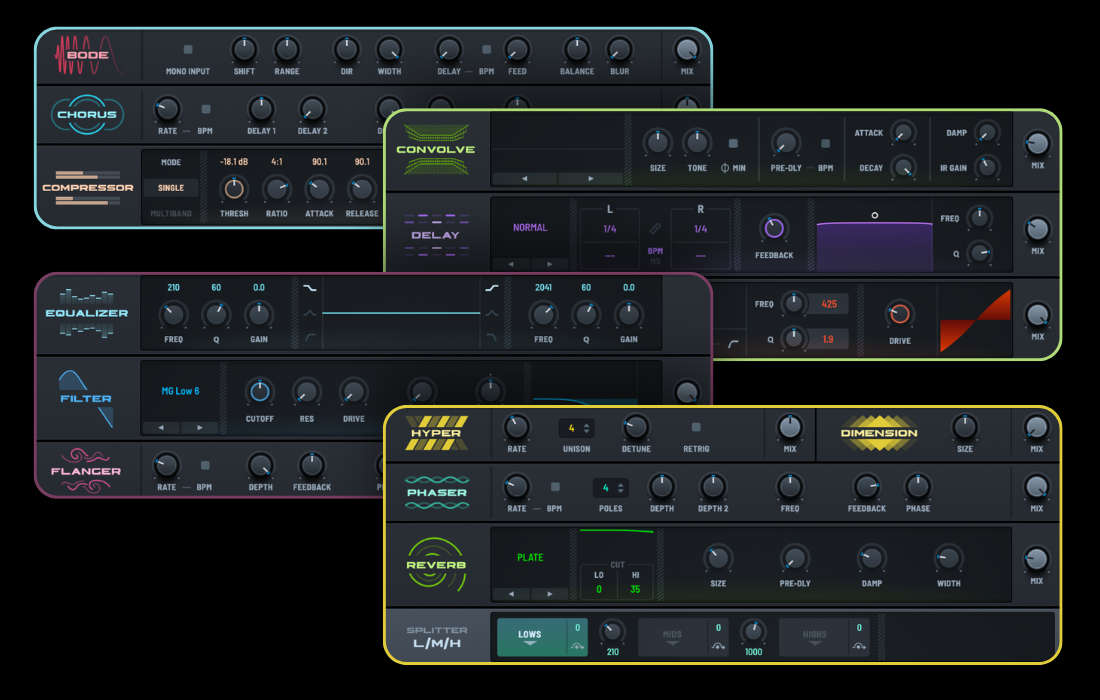Select high-shelf shape in Equalizer right band
Viewport: 1100px width, 700px height.
pos(492,288)
